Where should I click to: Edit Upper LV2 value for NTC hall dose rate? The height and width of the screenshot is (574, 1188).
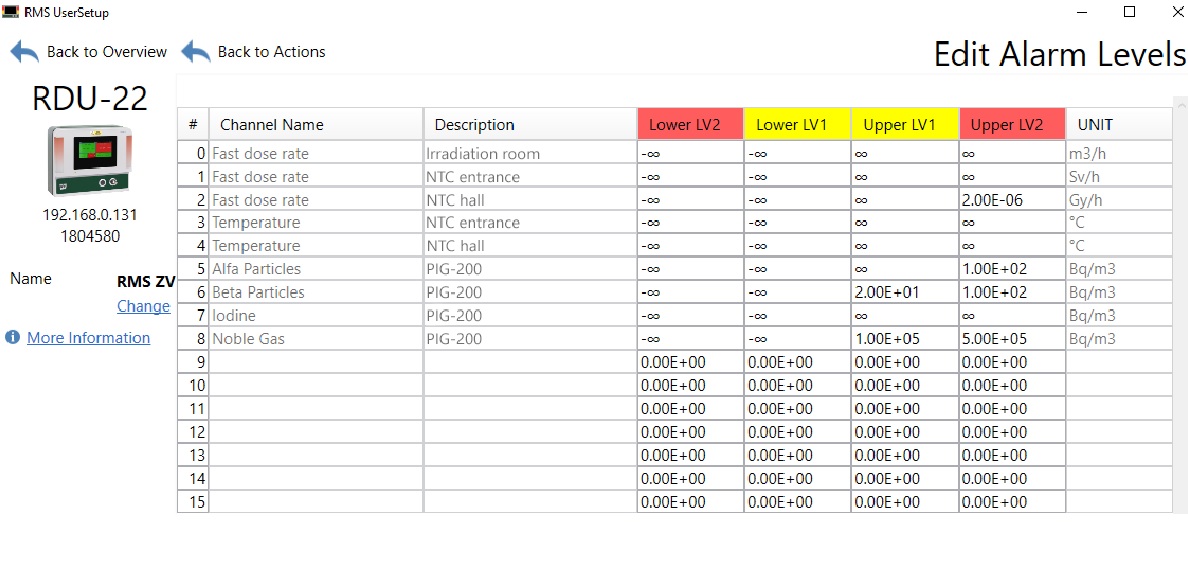1011,200
